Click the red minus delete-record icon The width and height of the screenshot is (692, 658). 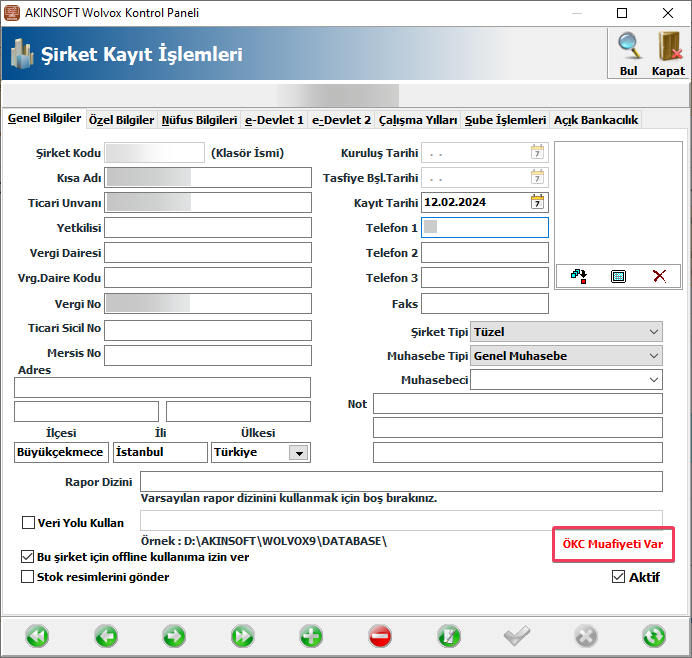tap(380, 635)
